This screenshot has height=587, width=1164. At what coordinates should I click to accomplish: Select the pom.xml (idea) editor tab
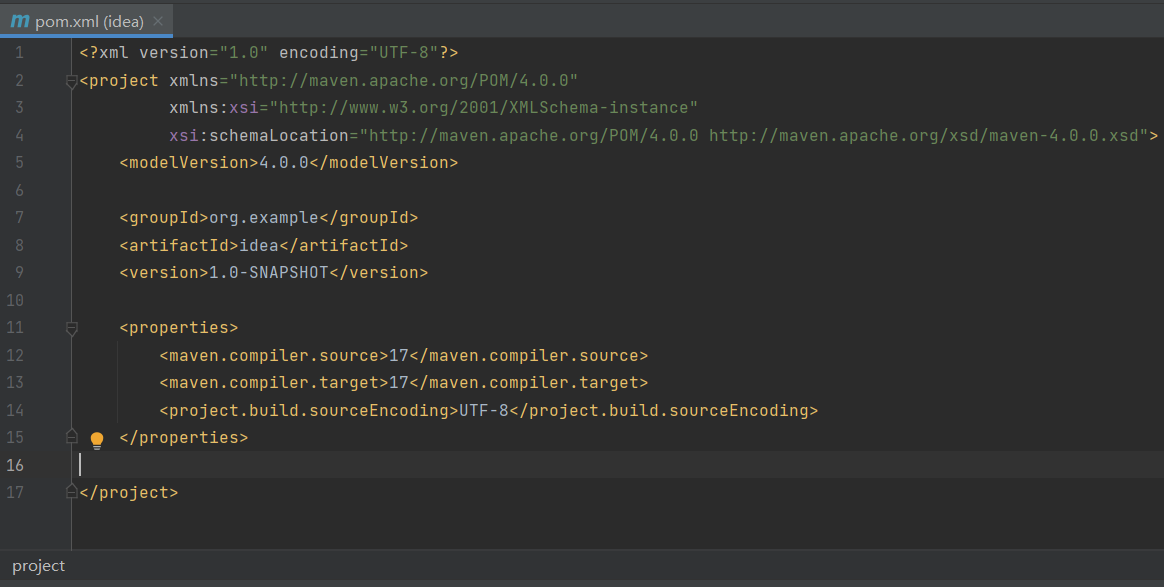89,21
